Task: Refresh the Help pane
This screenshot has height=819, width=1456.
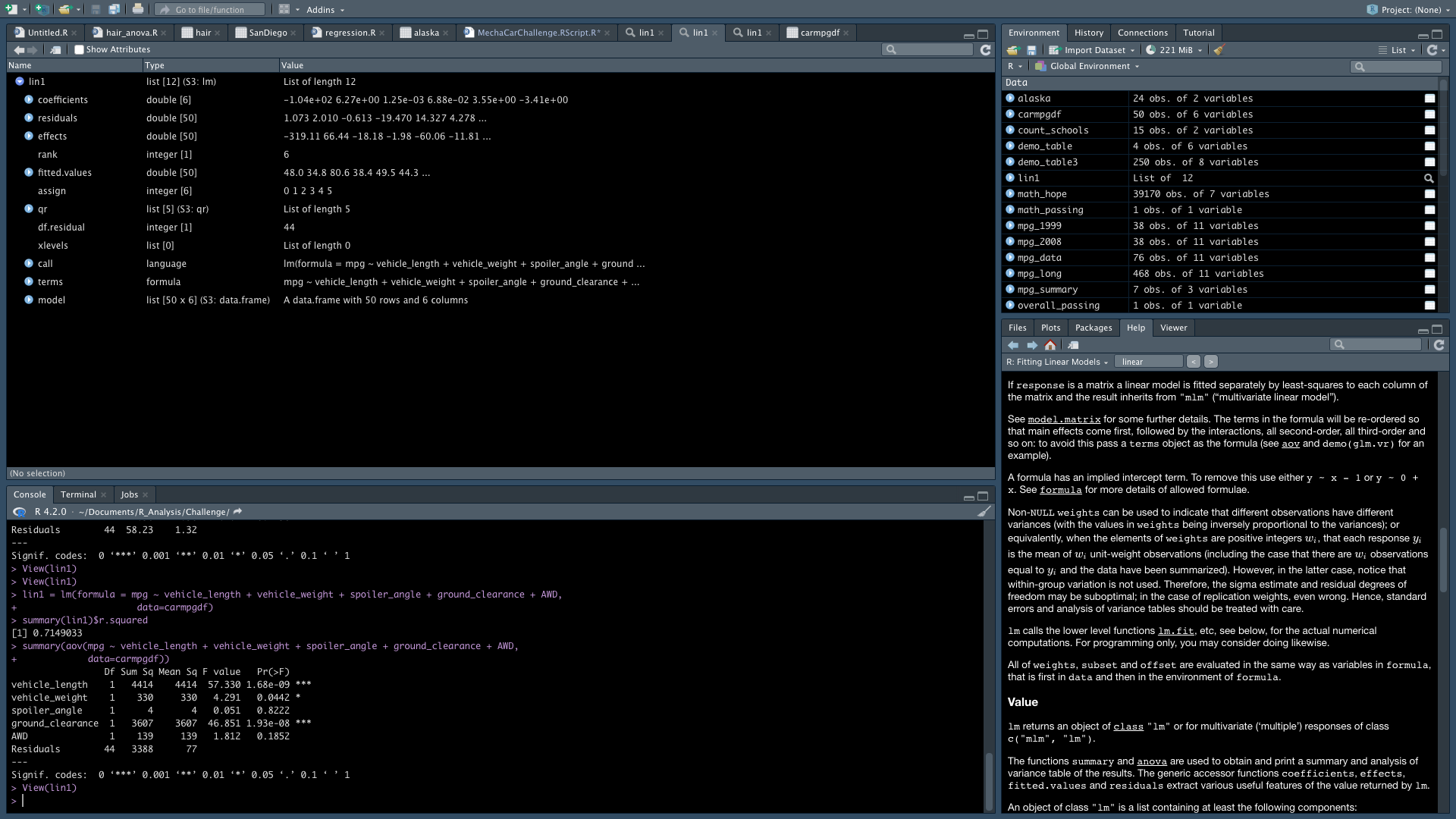Action: pos(1439,345)
